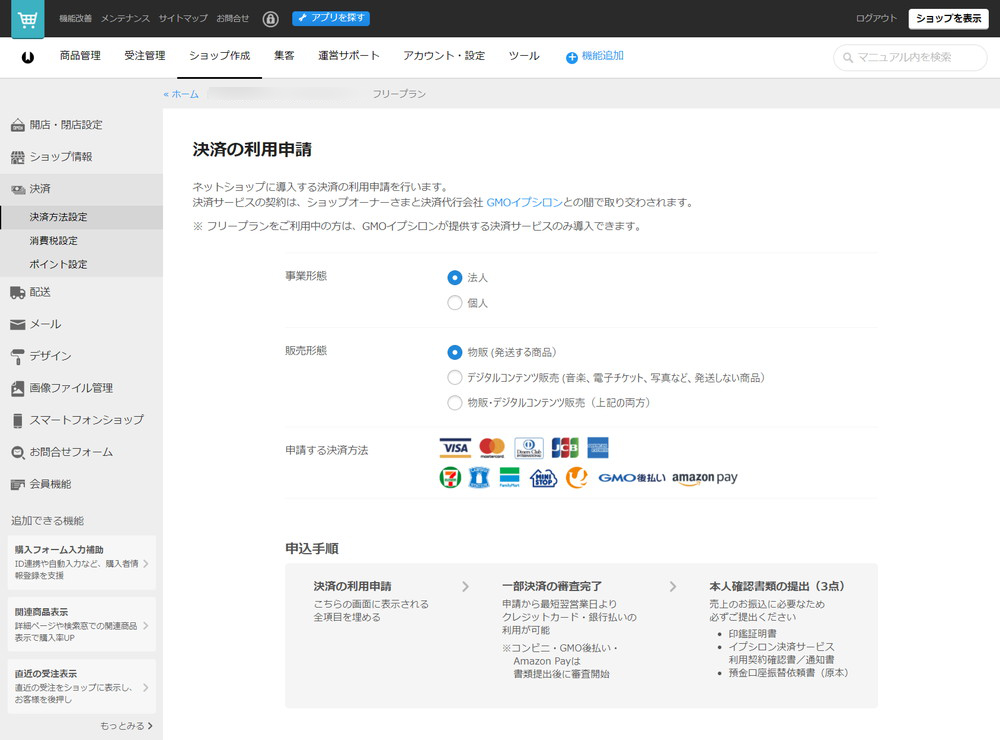1000x740 pixels.
Task: Select 物販 (発送する商品) radio button
Action: pyautogui.click(x=455, y=352)
